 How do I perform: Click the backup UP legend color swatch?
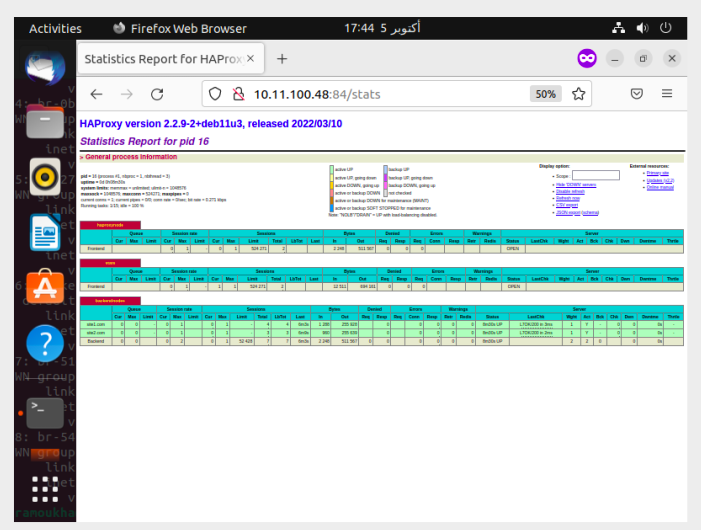click(x=385, y=169)
